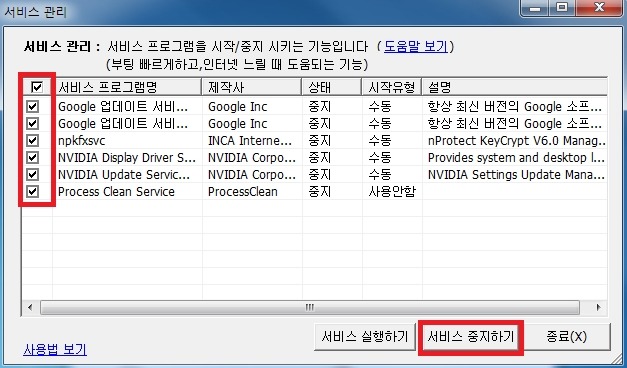Close the 서비스 관리 window
This screenshot has height=368, width=627.
click(600, 8)
